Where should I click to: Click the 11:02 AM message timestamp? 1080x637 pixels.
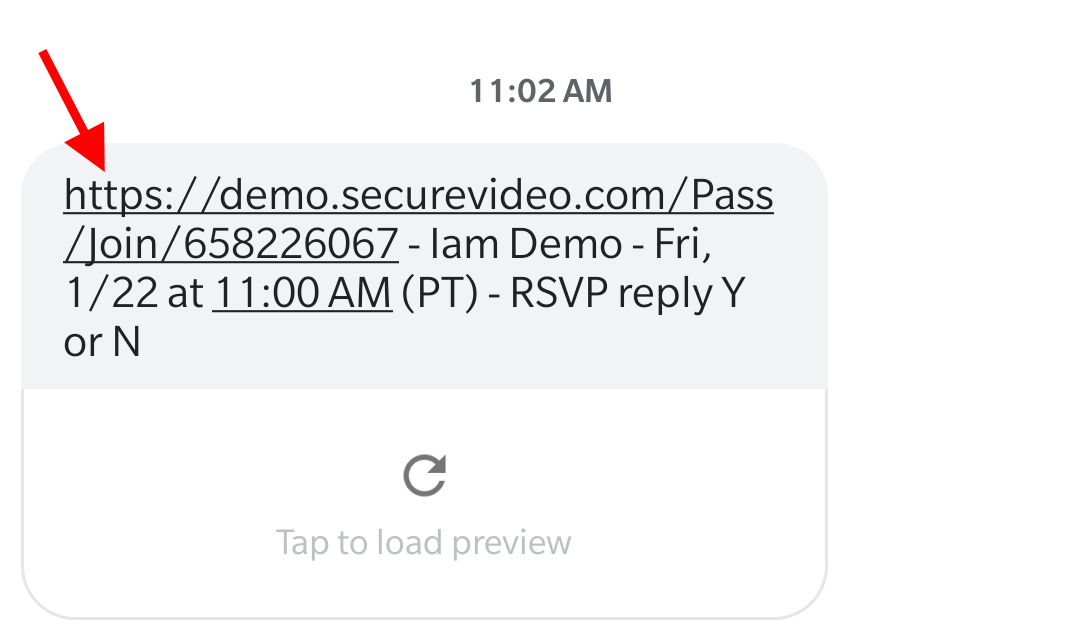[x=540, y=91]
